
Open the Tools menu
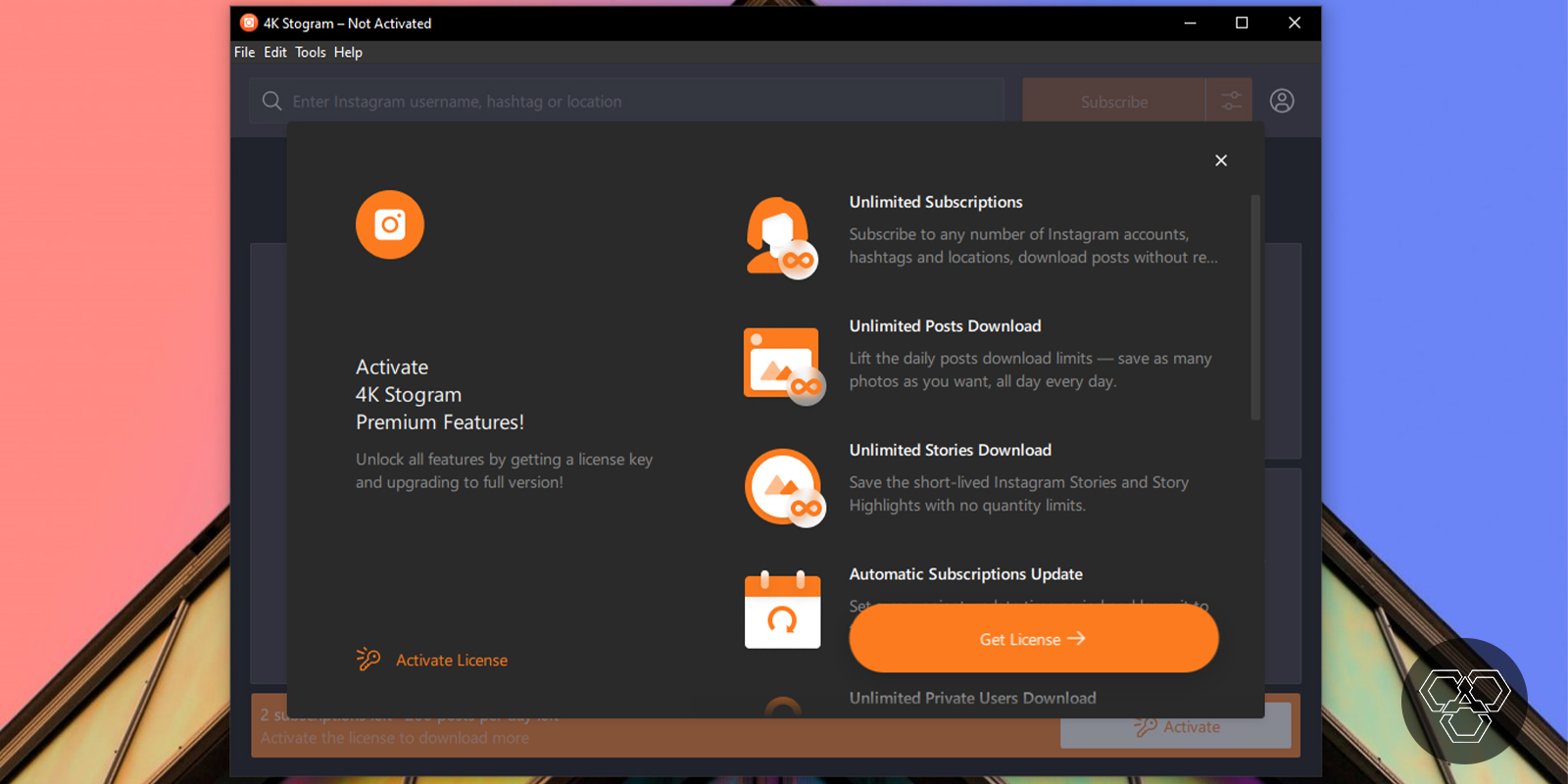tap(311, 52)
